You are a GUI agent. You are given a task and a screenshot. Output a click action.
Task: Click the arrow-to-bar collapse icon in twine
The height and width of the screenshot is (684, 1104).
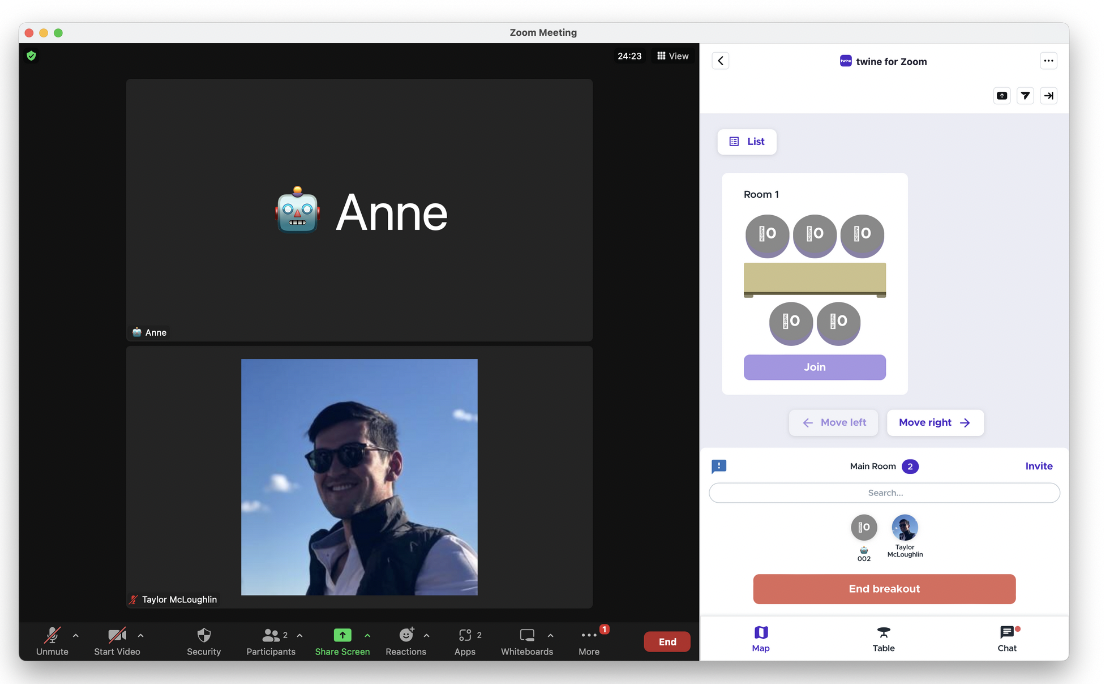pos(1048,96)
